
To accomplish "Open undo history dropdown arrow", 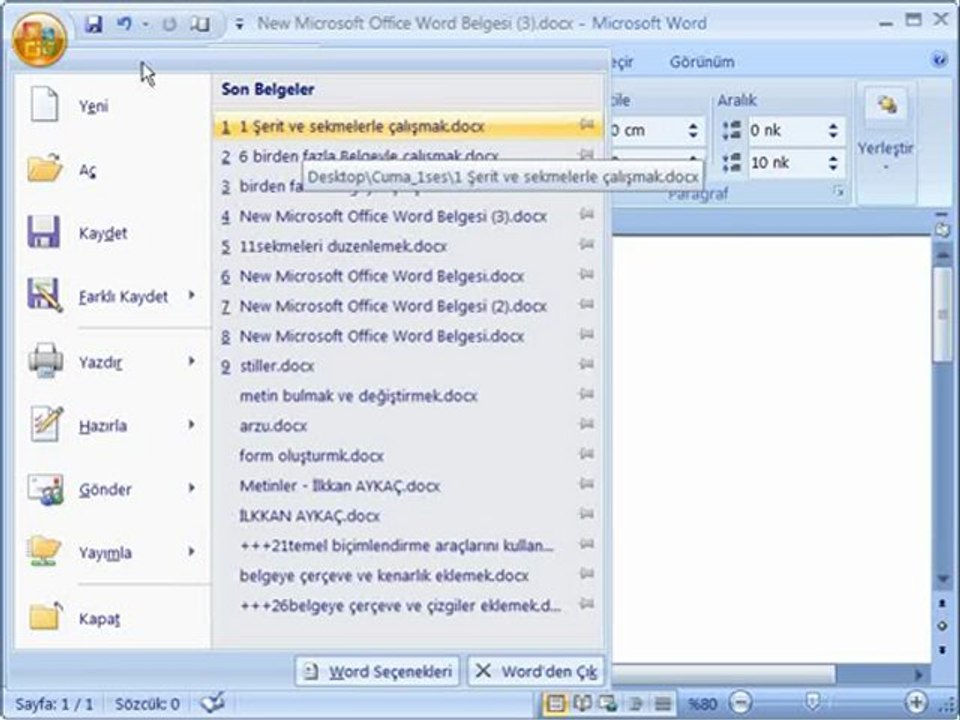I will (146, 24).
